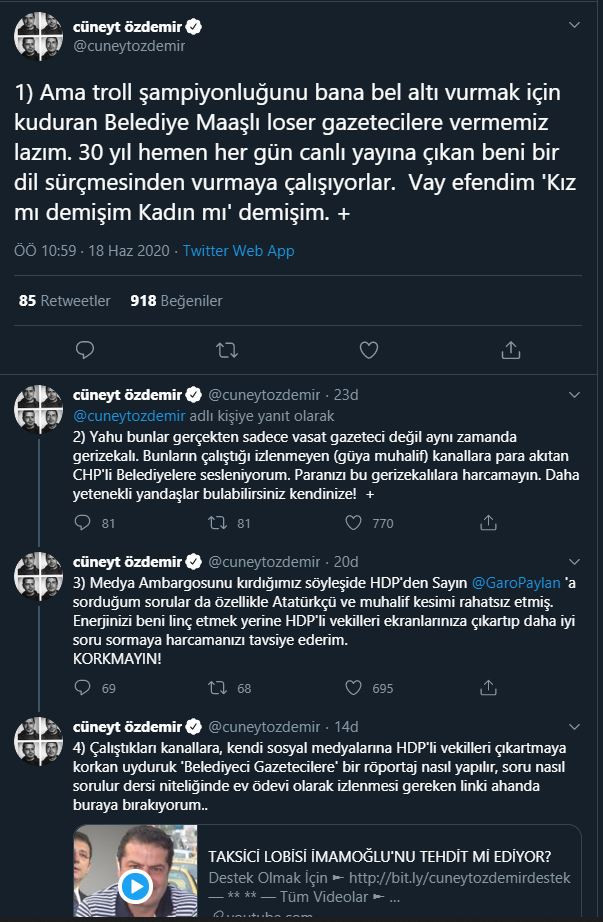Open the Twitter Web App link

click(x=238, y=251)
